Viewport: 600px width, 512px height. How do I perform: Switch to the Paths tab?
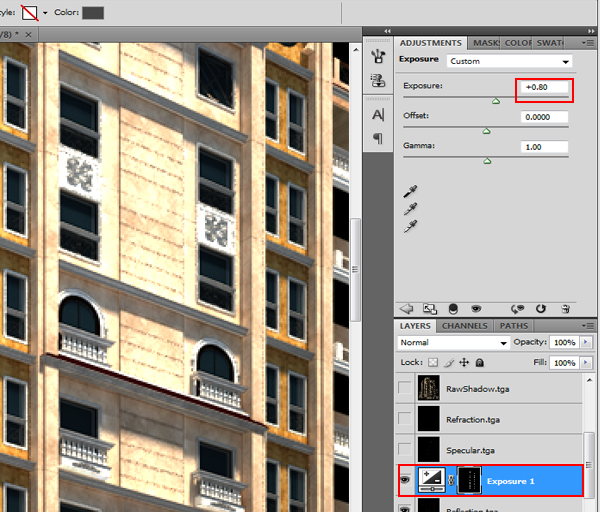click(513, 325)
